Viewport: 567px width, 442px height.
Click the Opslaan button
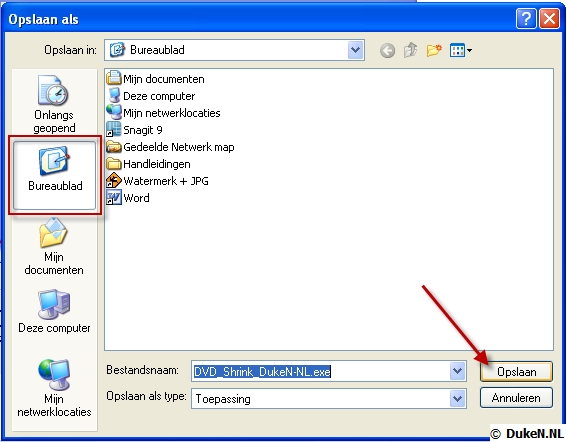point(516,371)
